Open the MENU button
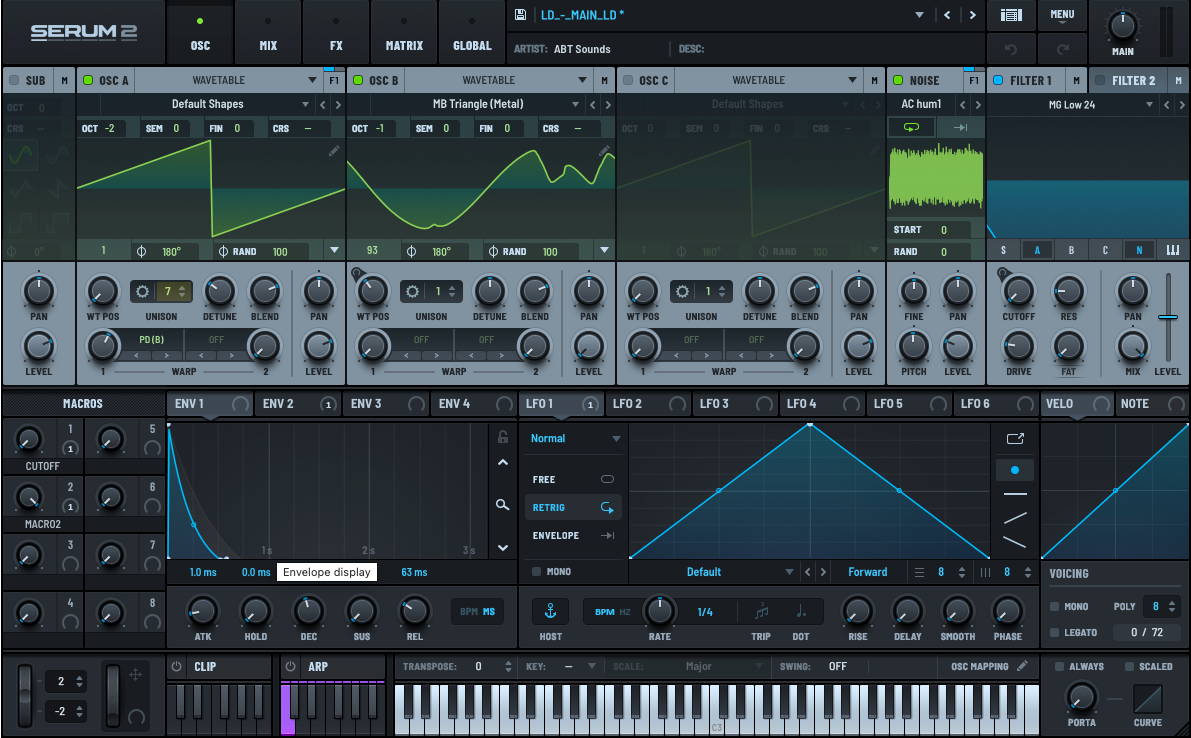 [x=1062, y=15]
